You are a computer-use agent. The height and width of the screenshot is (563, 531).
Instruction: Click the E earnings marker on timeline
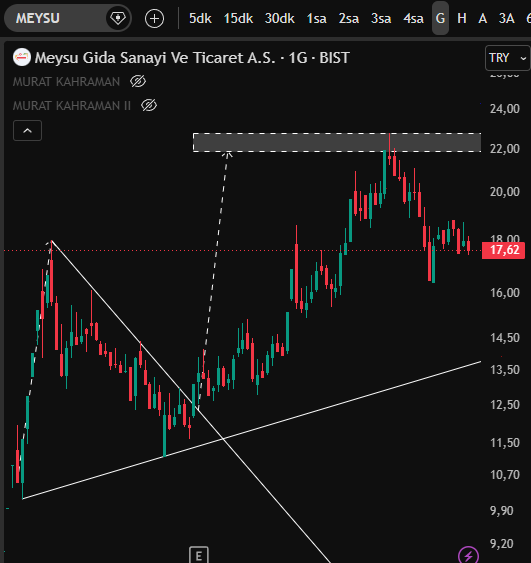[x=199, y=555]
